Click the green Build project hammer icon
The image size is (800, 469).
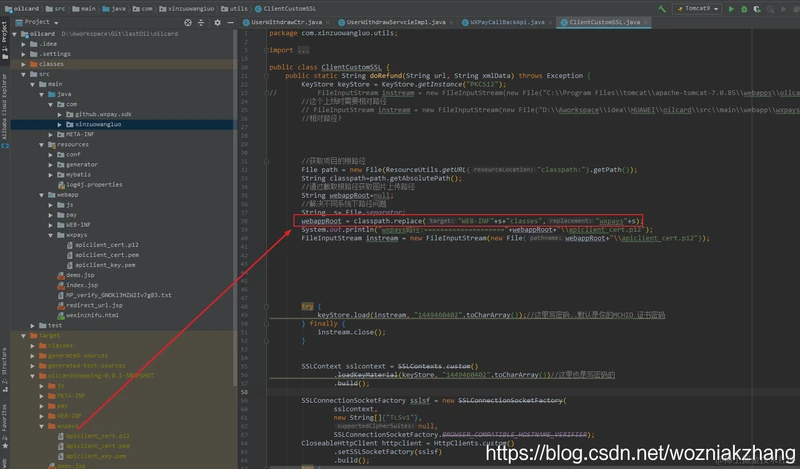tap(662, 9)
